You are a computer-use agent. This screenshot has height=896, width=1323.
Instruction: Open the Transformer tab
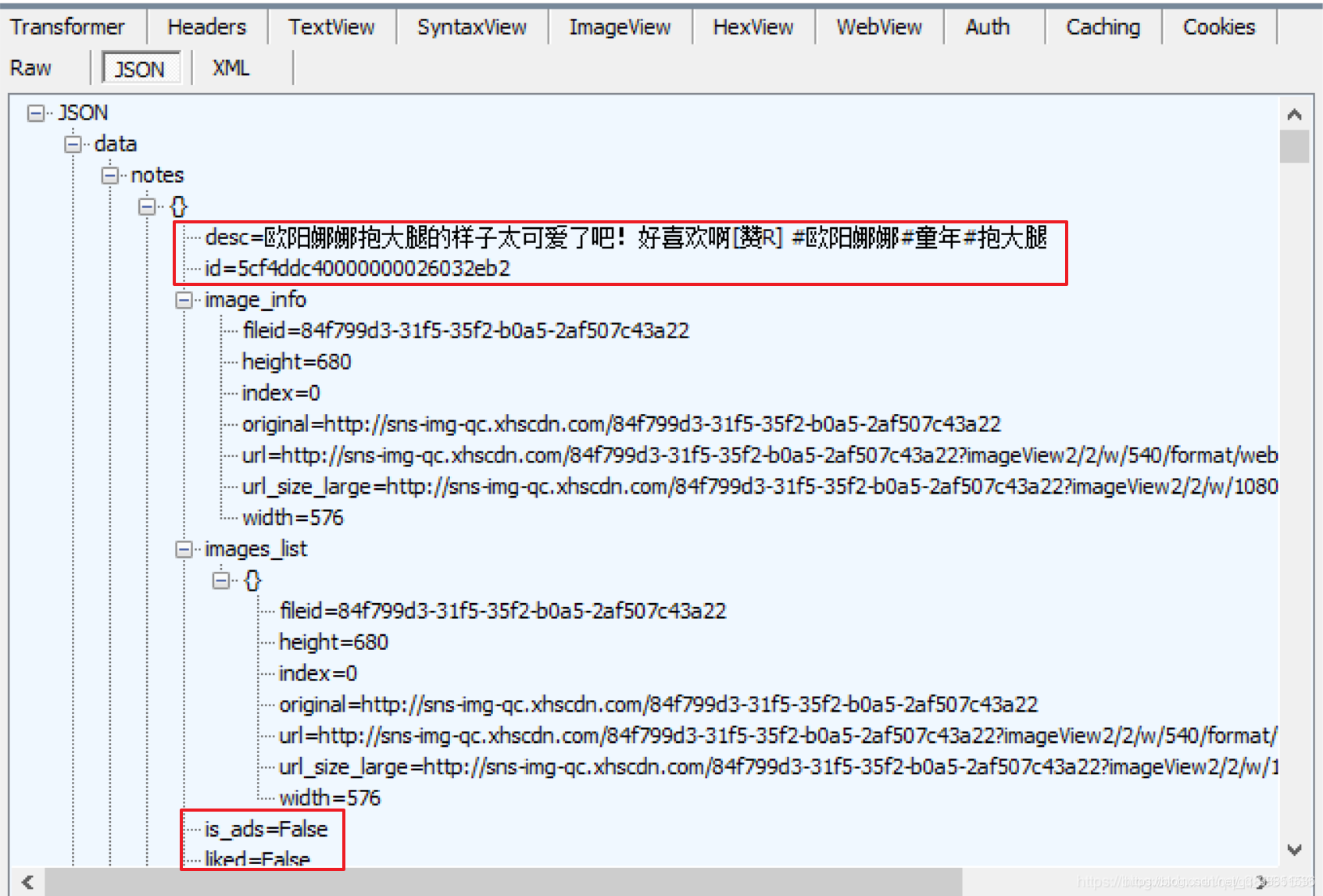tap(68, 27)
